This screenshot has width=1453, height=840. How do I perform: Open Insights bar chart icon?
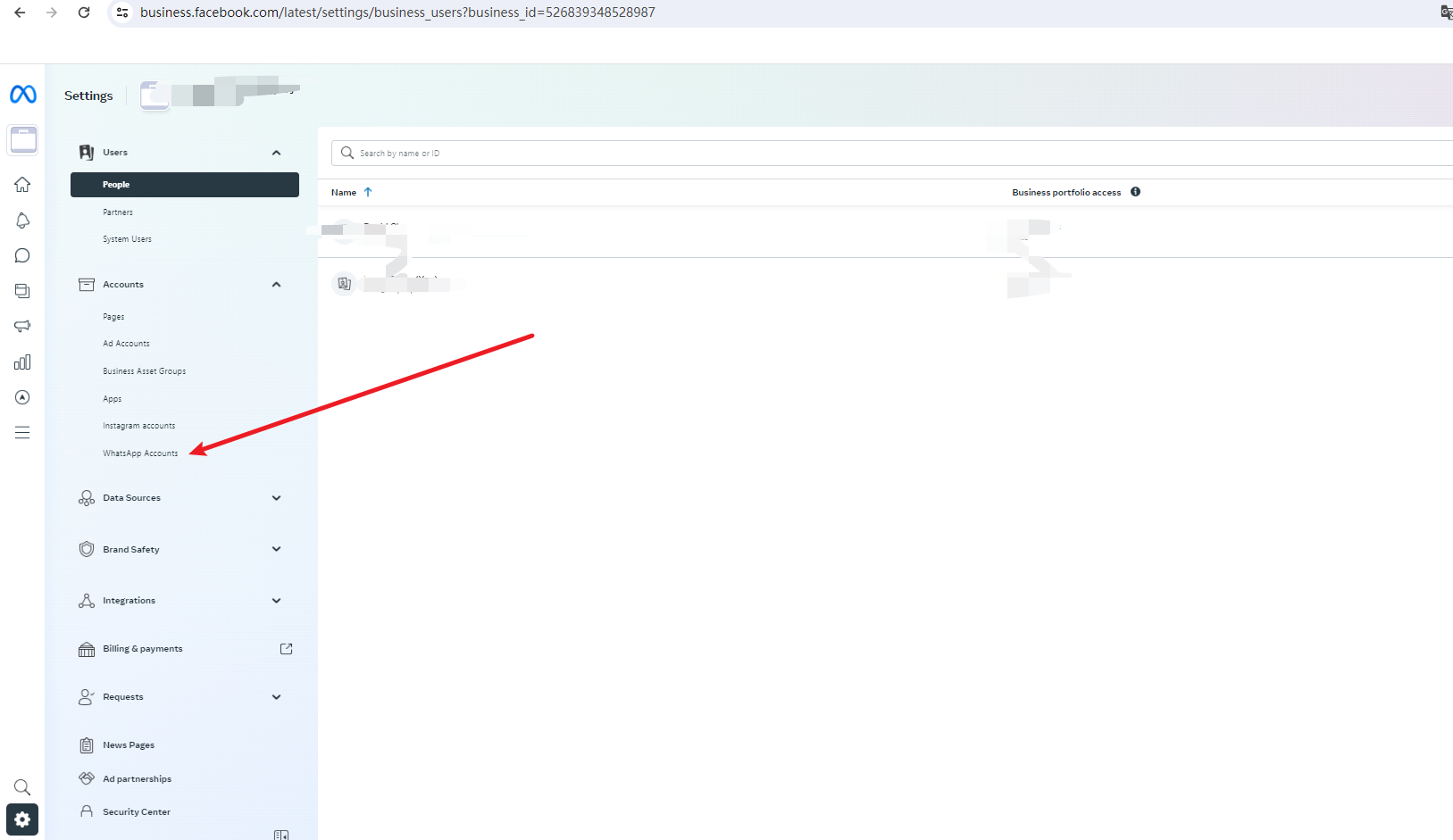coord(22,362)
